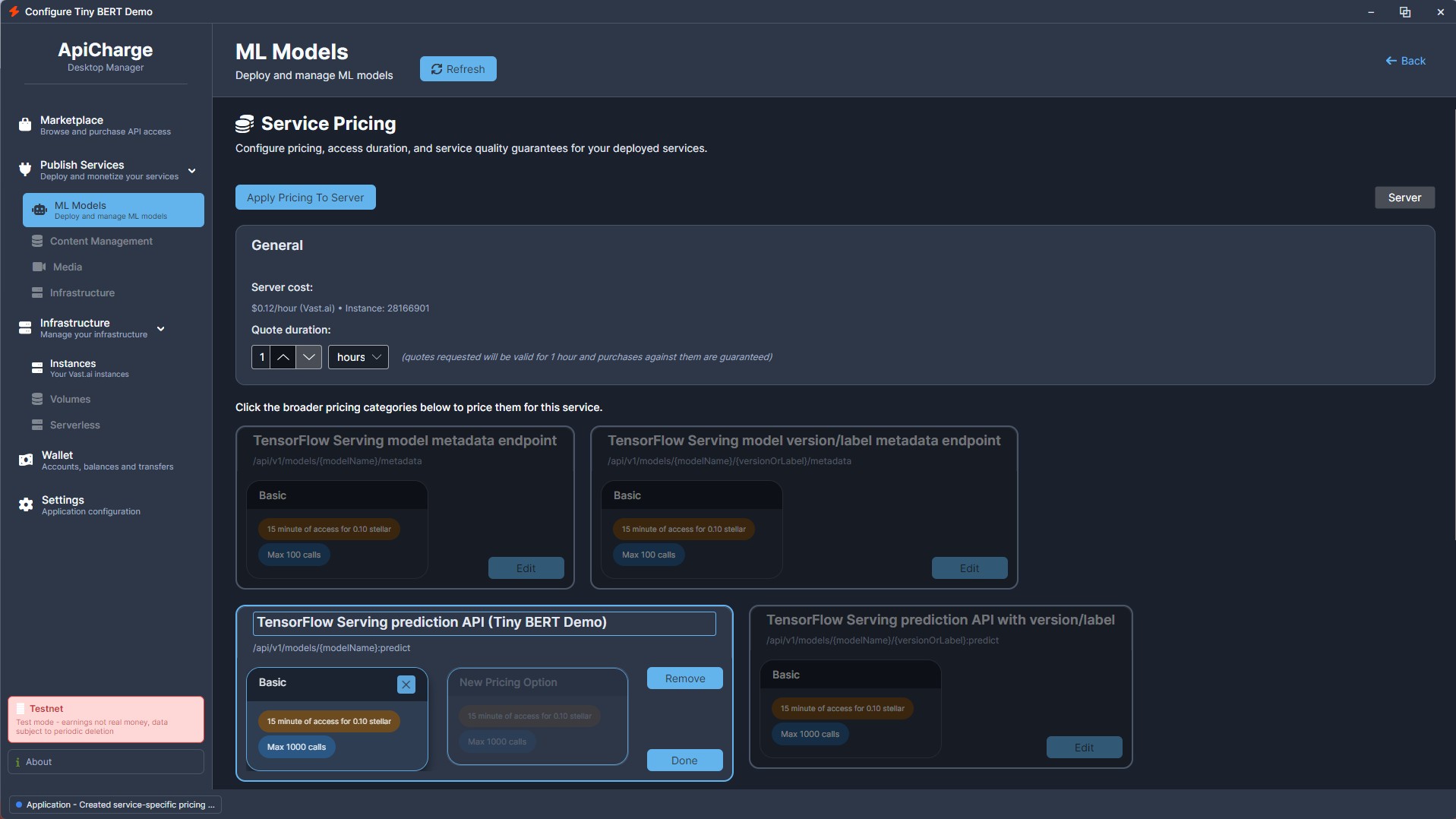Click the Marketplace shopping bag icon

click(25, 125)
